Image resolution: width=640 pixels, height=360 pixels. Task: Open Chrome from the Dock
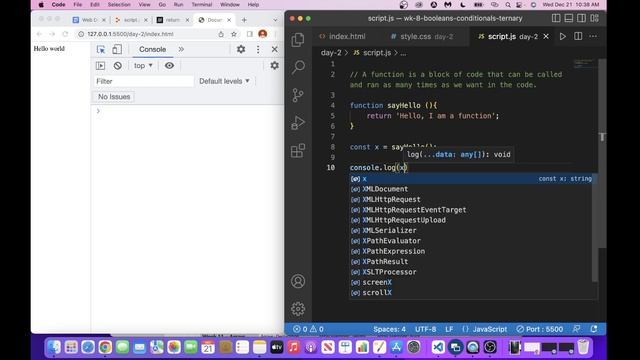pyautogui.click(x=105, y=347)
